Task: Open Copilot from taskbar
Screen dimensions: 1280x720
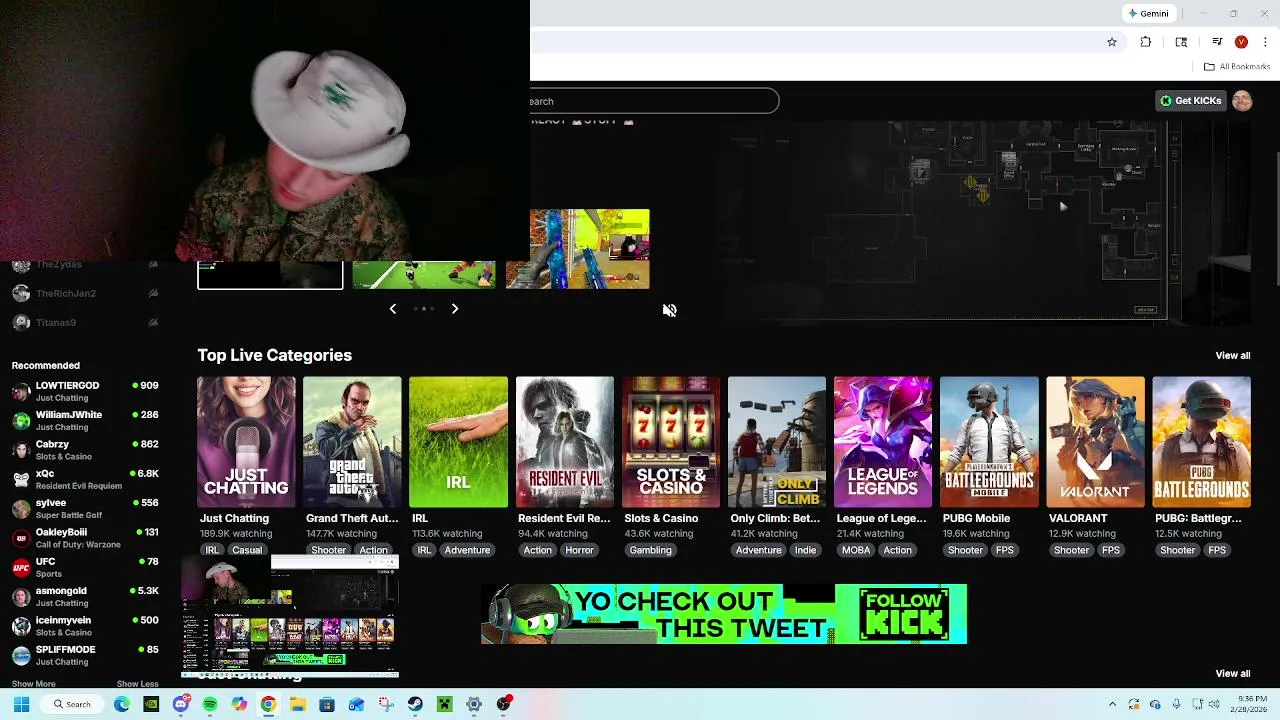Action: click(x=239, y=704)
